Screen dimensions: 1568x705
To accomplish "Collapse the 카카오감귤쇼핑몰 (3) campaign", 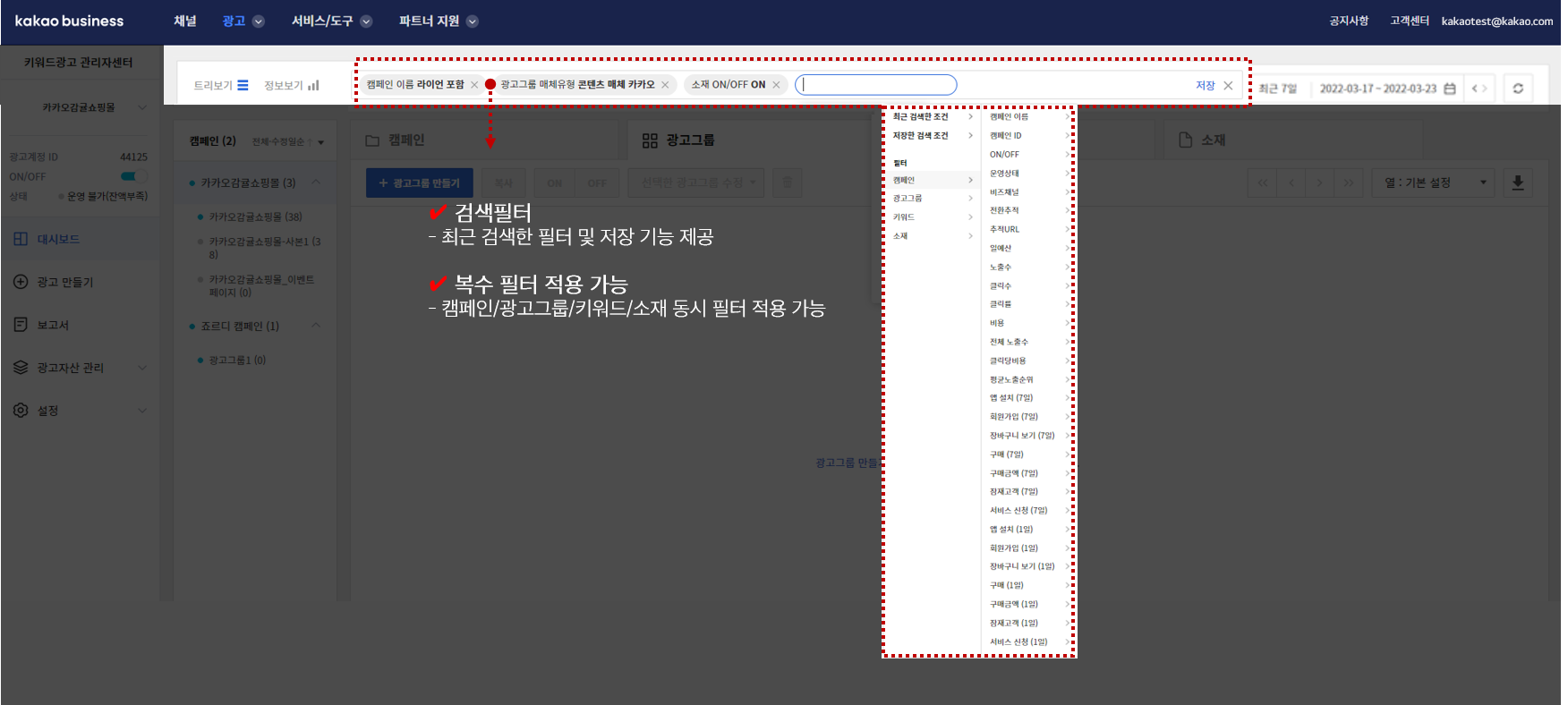I will (316, 183).
